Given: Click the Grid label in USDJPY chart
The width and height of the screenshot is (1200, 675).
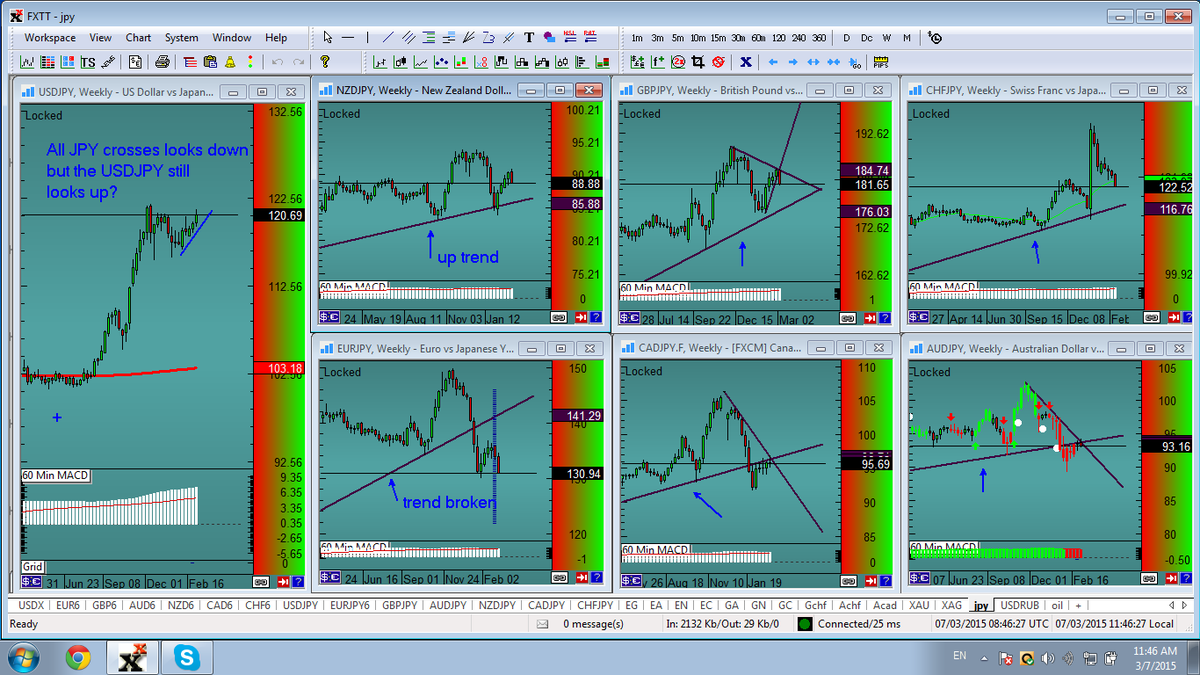Looking at the screenshot, I should (33, 567).
